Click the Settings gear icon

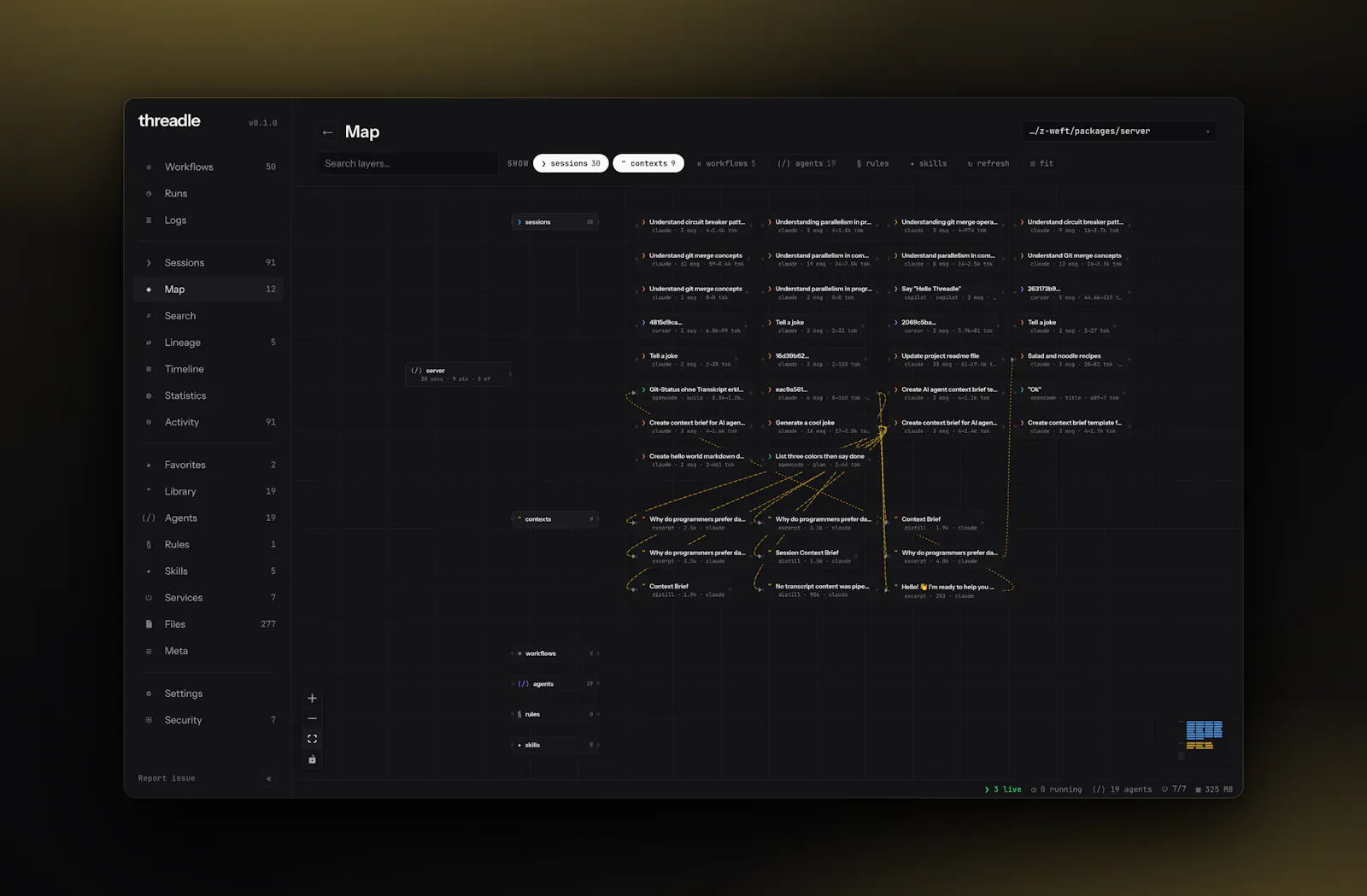[149, 694]
